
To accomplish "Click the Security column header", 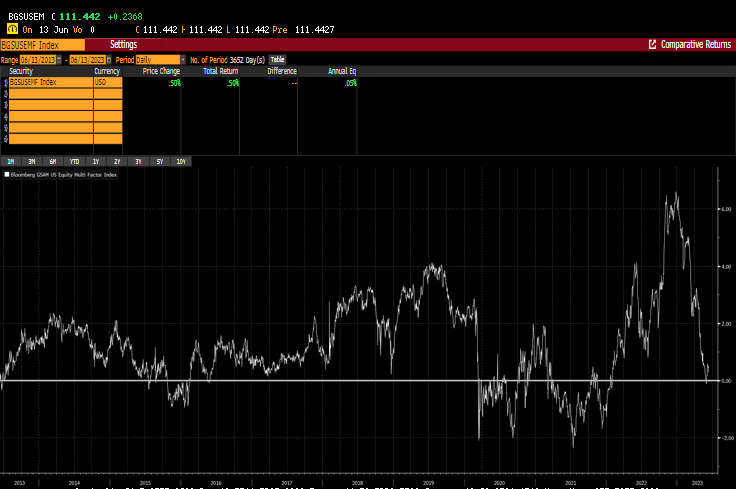I will [x=21, y=71].
